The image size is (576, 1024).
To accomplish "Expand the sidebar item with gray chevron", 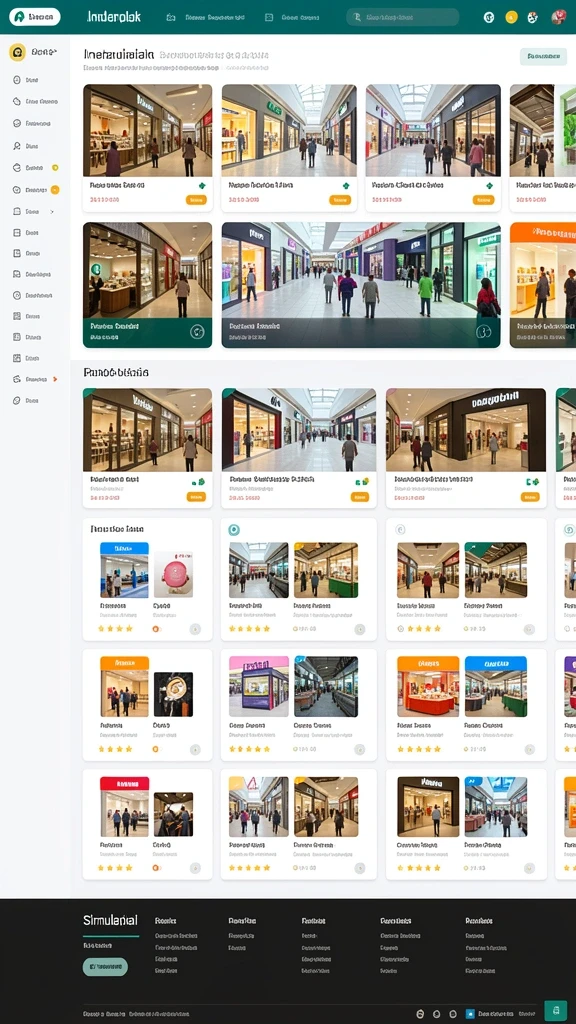I will pos(34,212).
